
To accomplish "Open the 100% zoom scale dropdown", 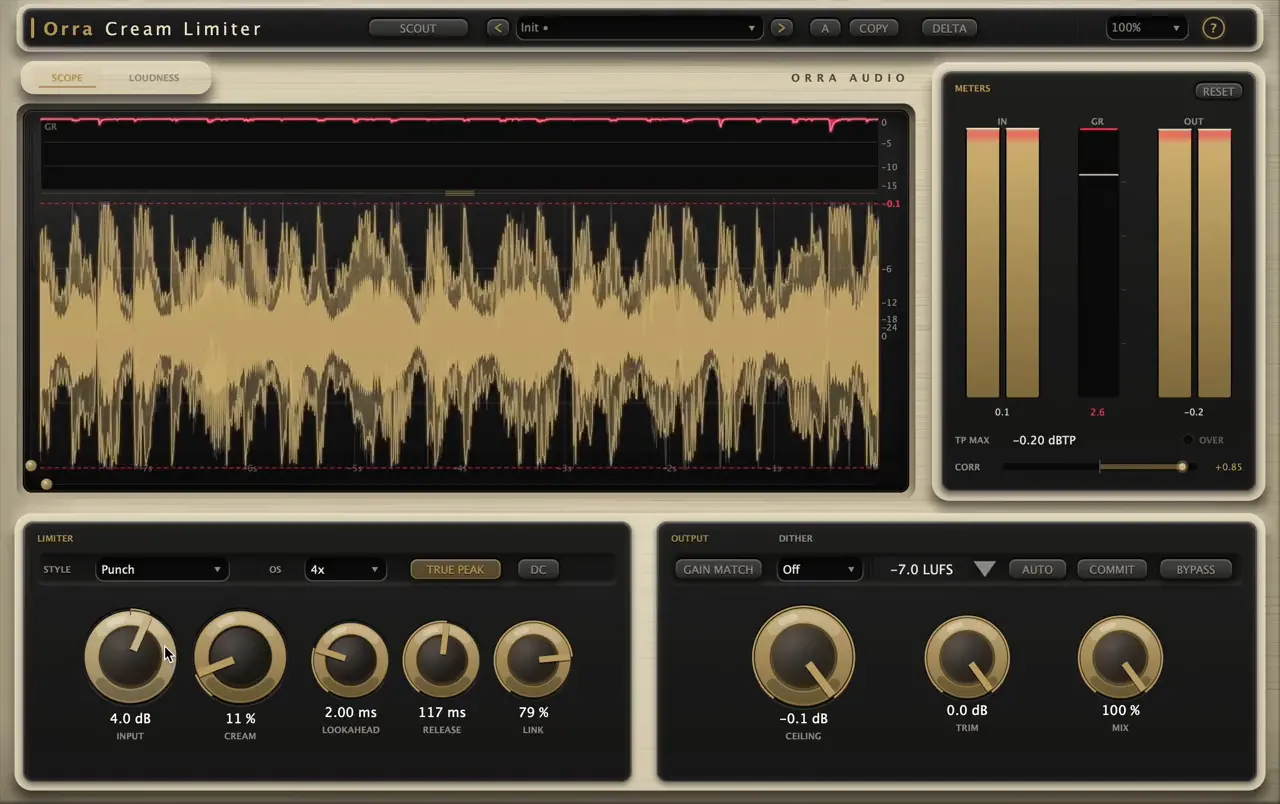I will (x=1146, y=28).
